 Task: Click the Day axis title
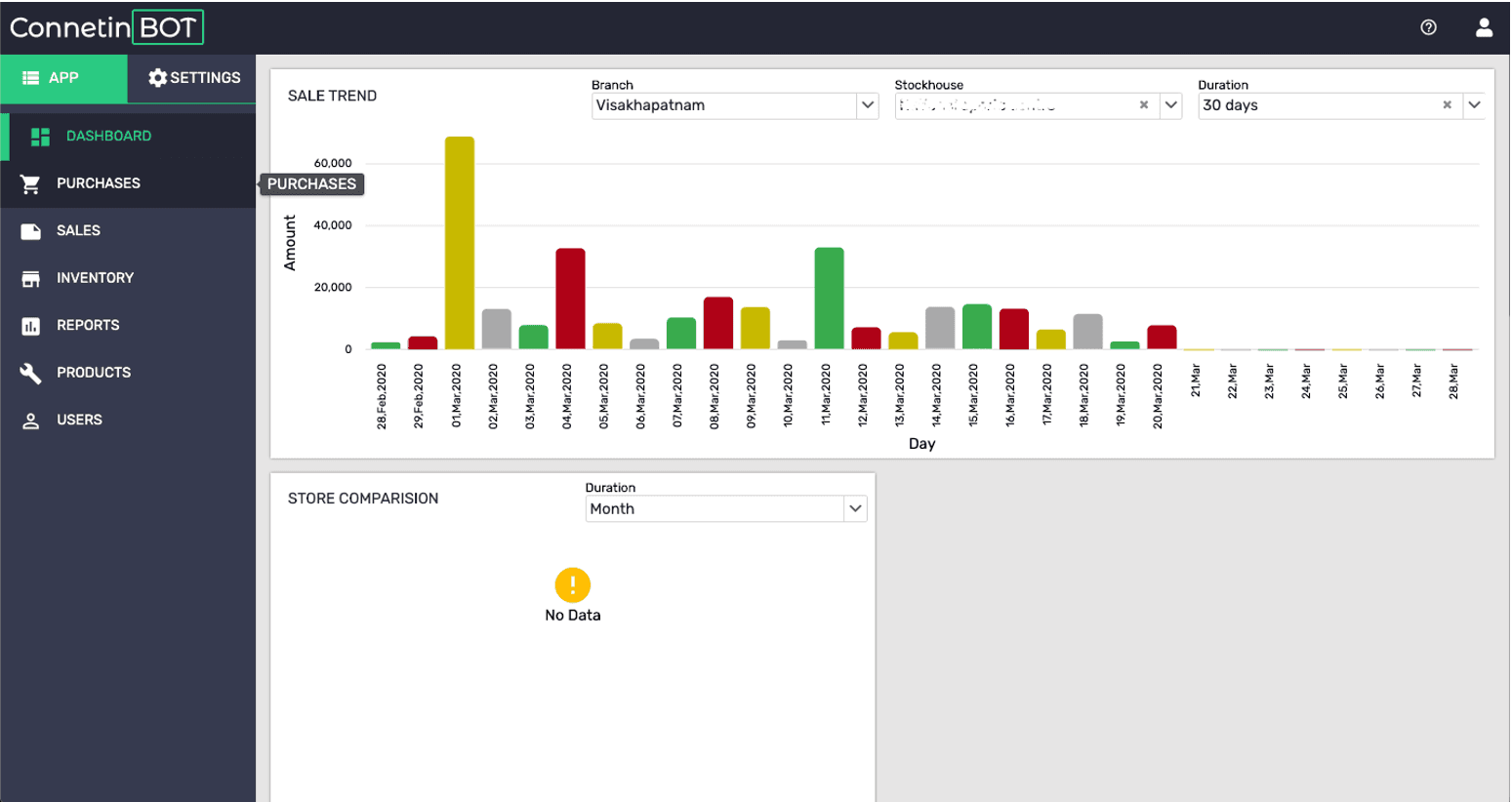pyautogui.click(x=922, y=444)
